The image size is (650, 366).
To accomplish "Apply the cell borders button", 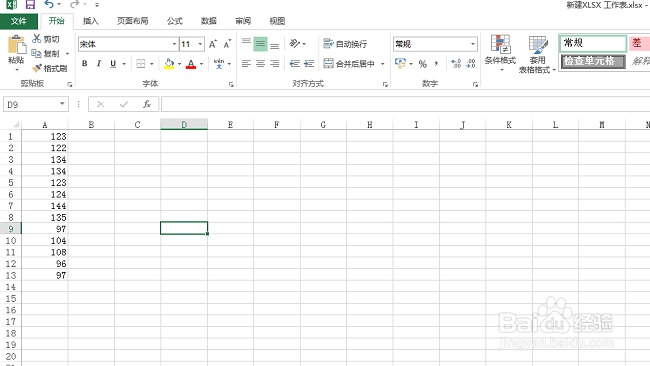I will 141,64.
